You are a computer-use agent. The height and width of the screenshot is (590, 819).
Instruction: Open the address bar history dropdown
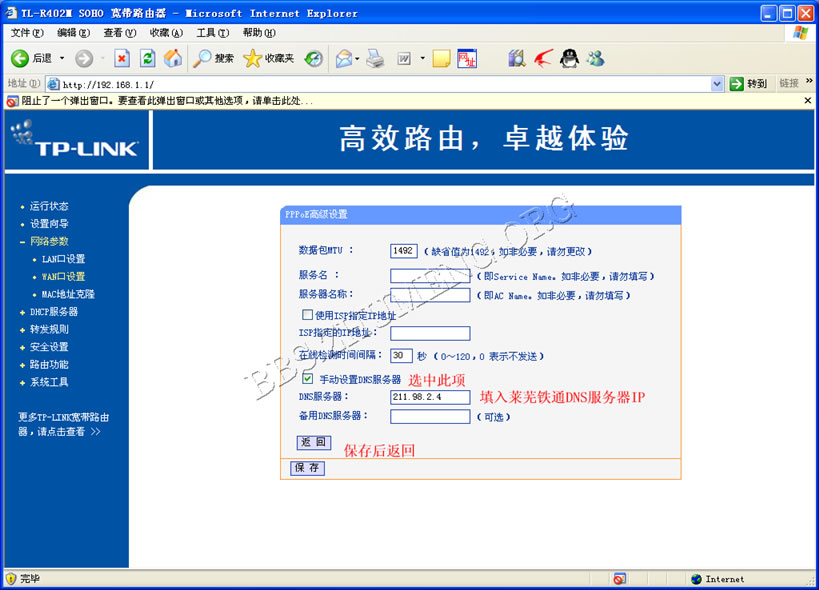coord(717,84)
